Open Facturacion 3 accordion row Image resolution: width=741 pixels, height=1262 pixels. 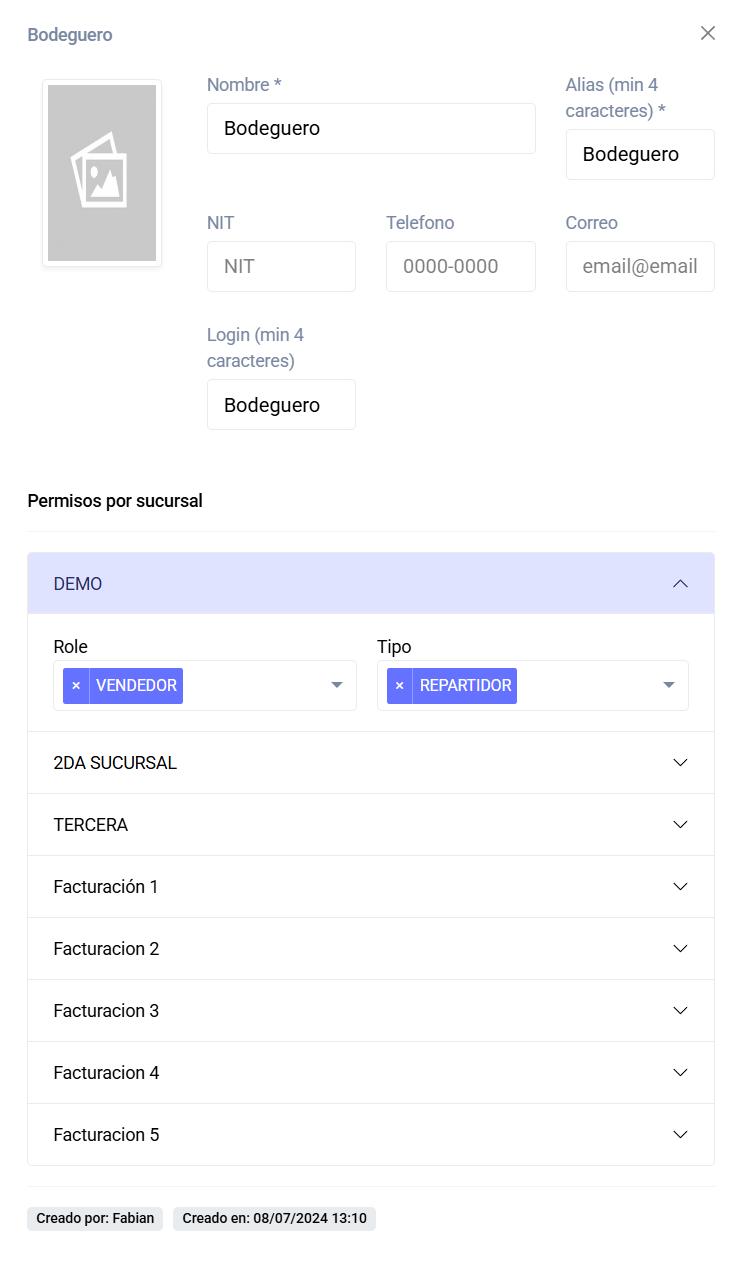point(371,1010)
